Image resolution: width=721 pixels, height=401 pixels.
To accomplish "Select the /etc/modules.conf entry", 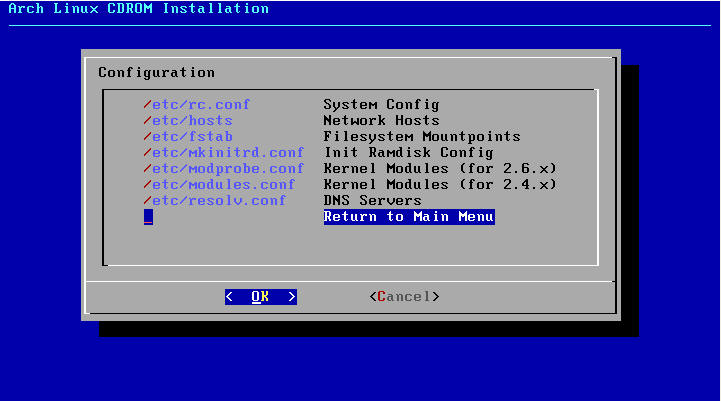I will tap(219, 184).
